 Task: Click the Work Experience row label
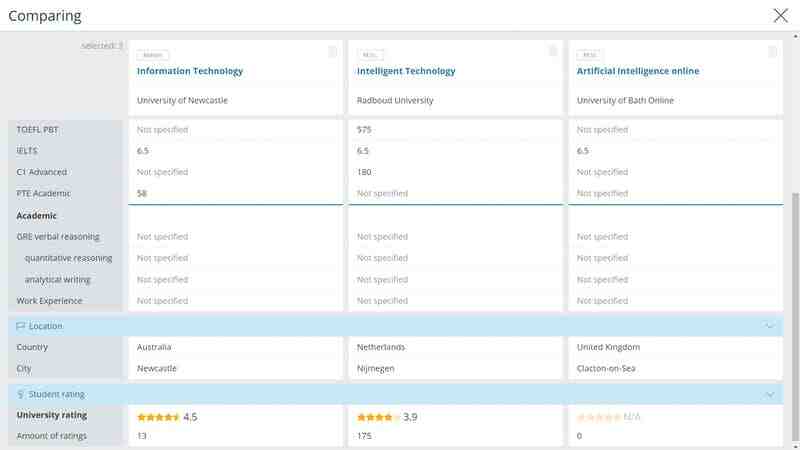click(x=49, y=301)
